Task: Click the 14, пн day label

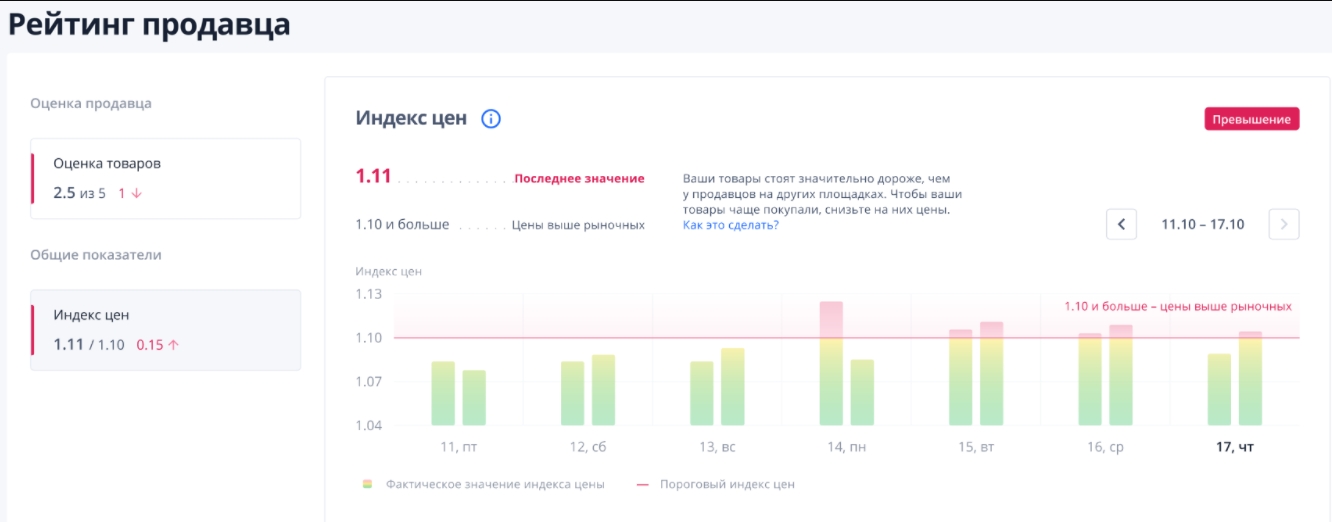Action: pos(847,447)
